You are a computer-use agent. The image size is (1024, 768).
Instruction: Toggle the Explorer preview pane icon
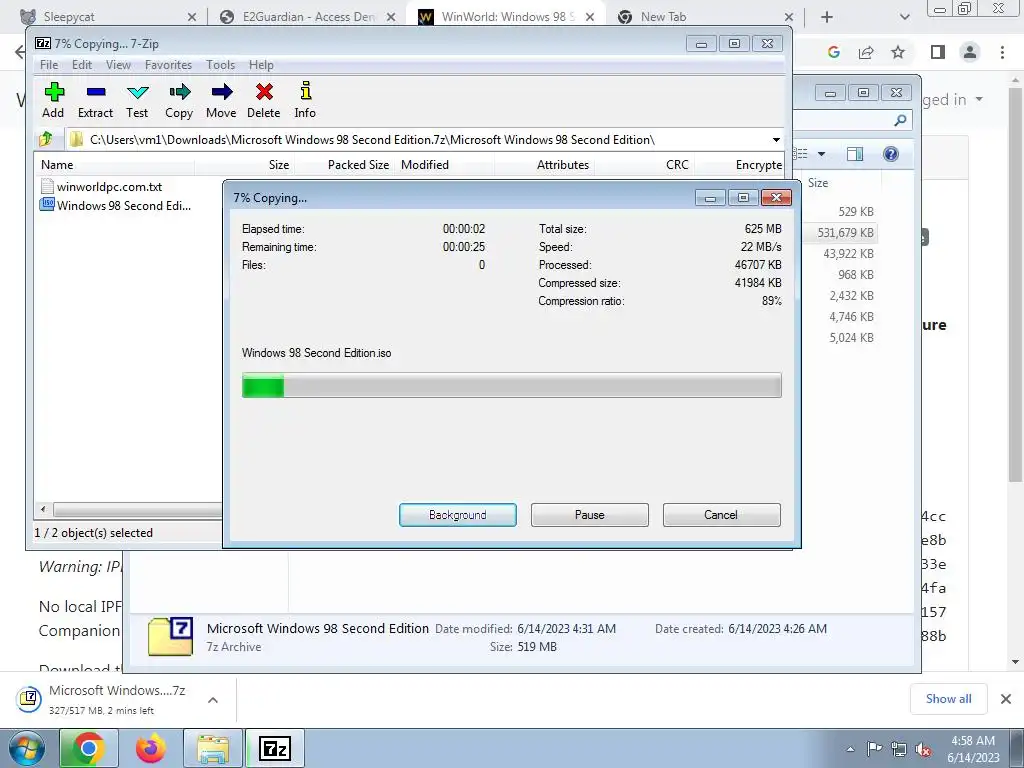(855, 154)
